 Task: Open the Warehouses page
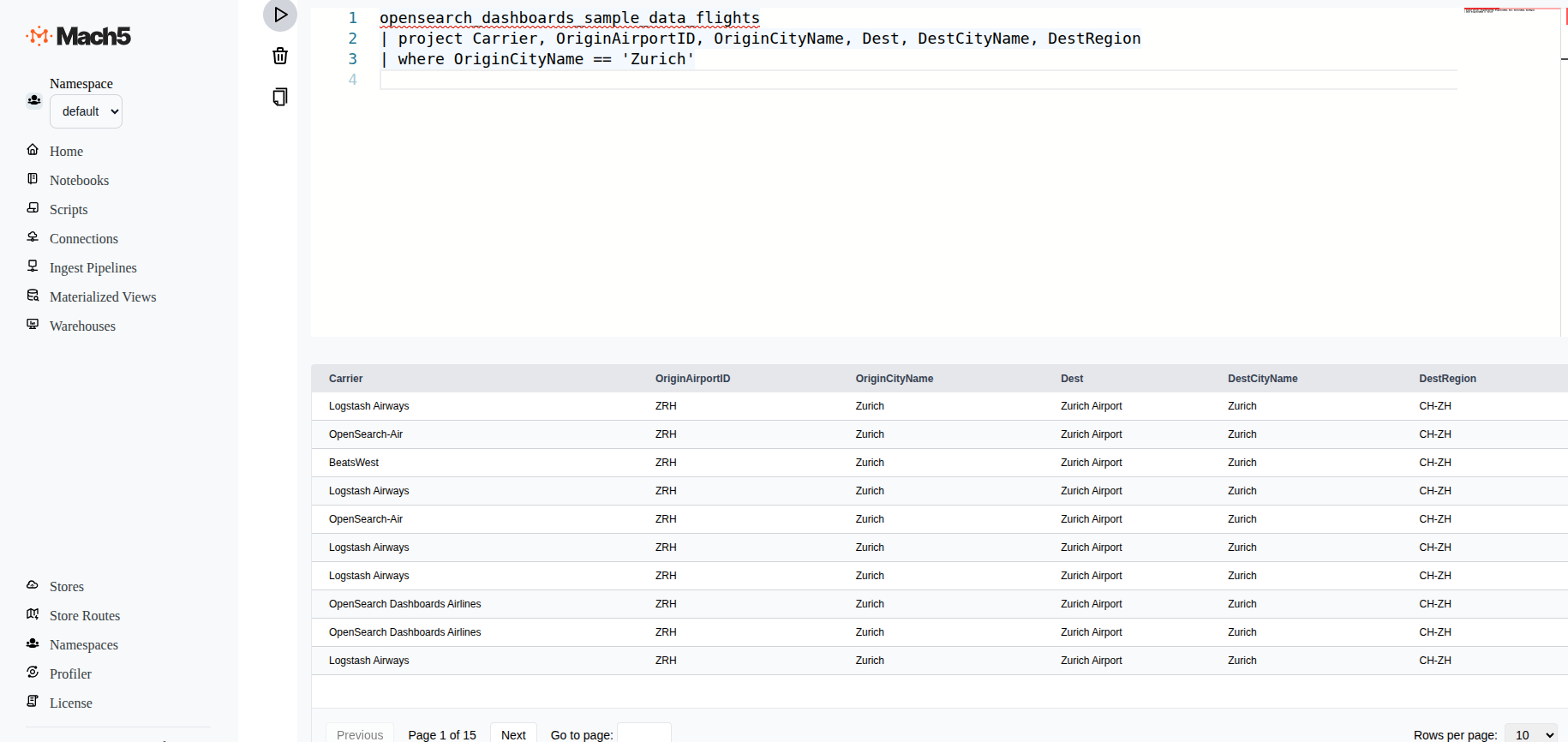(82, 326)
